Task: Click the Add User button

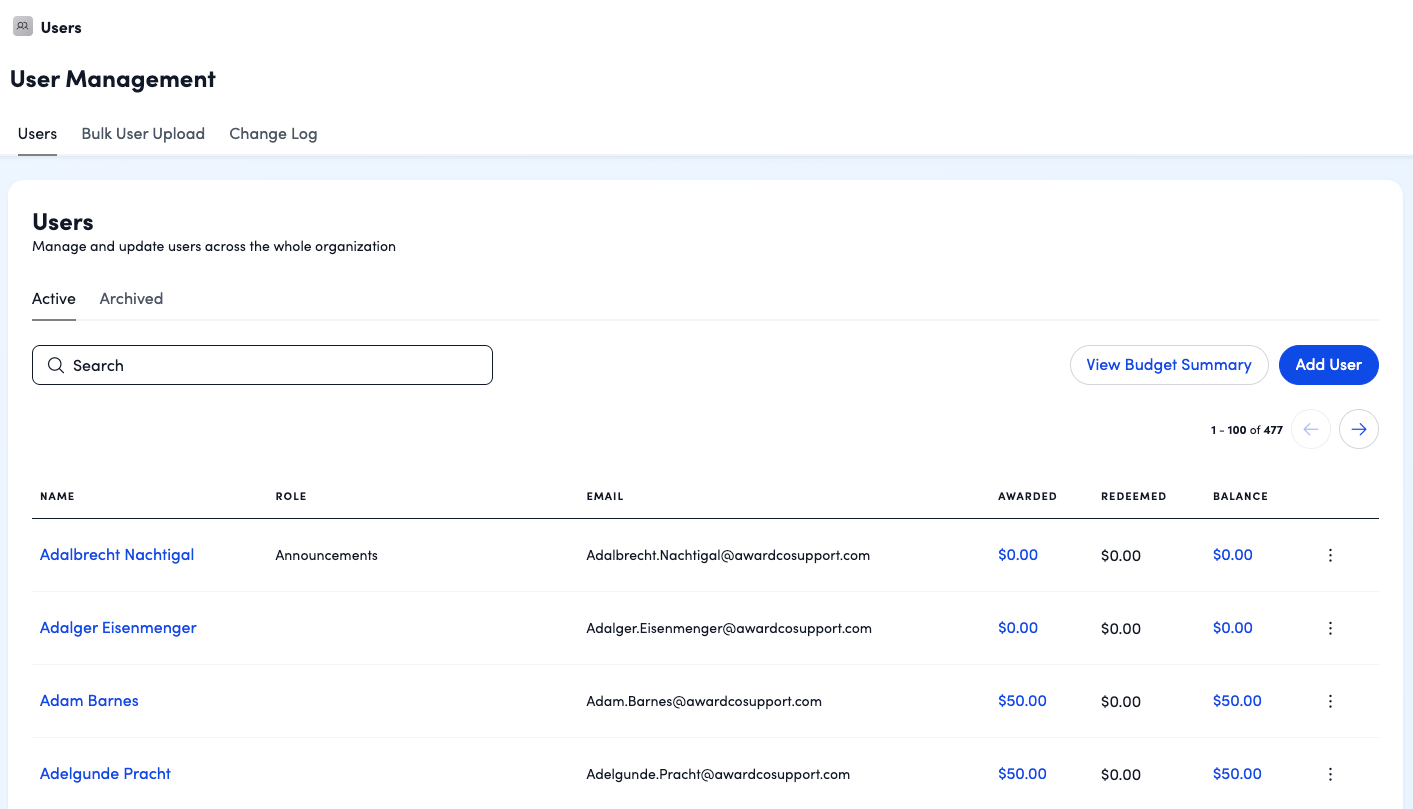Action: pyautogui.click(x=1328, y=365)
